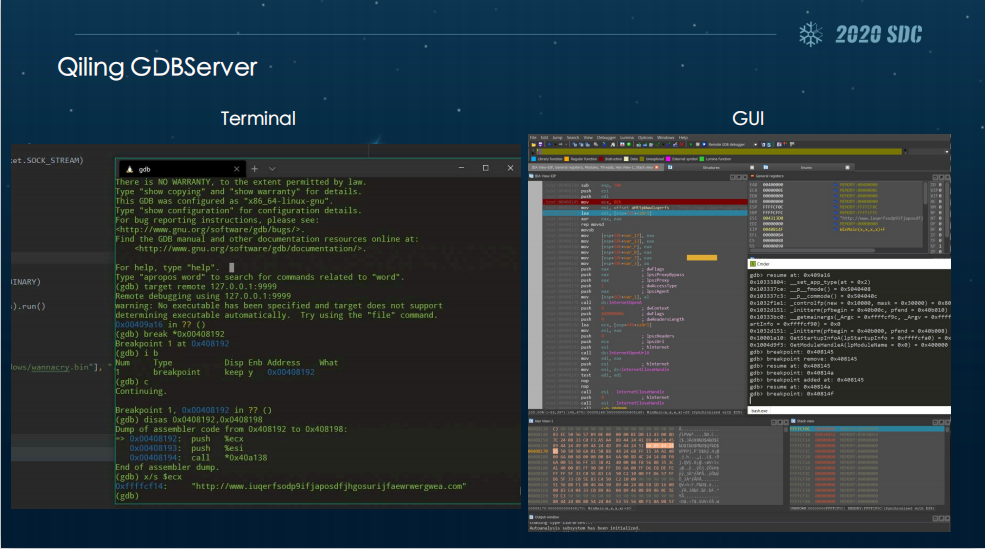The image size is (985, 549).
Task: Click the open file folder toolbar icon
Action: (533, 144)
